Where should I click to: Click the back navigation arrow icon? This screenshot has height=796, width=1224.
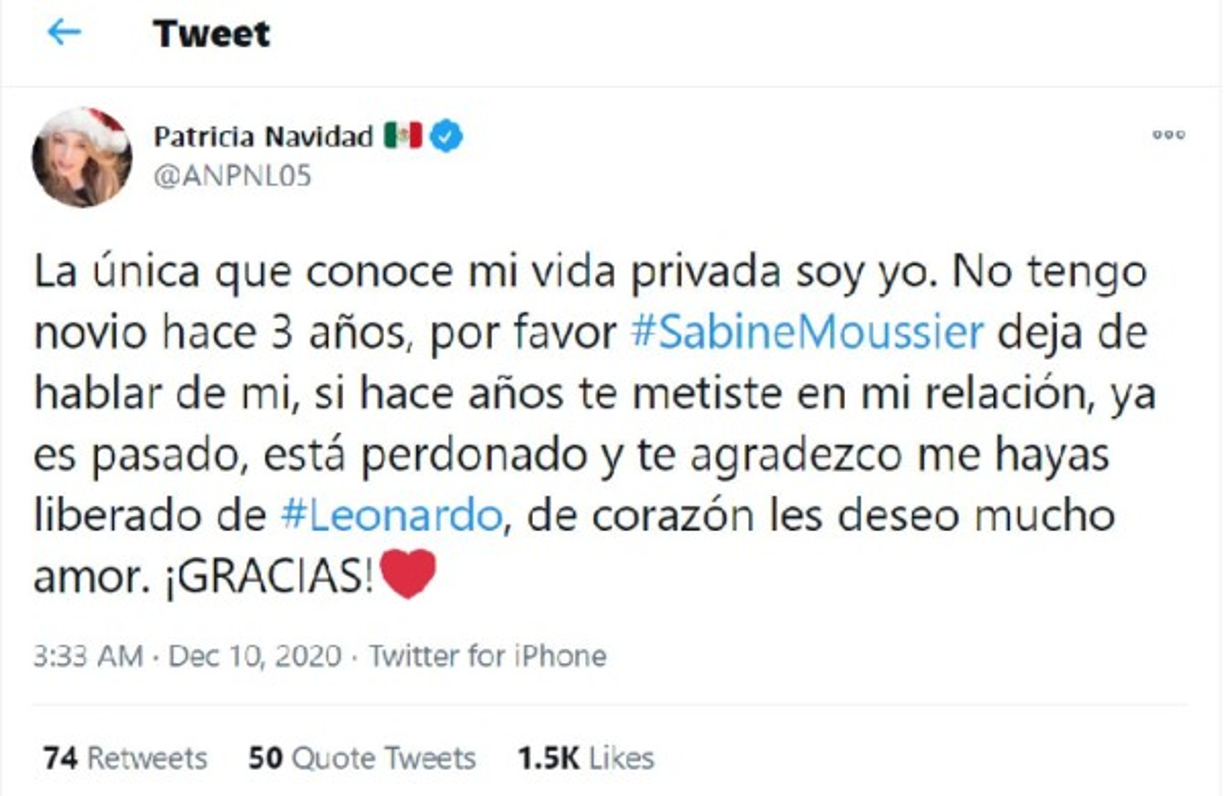tap(64, 31)
